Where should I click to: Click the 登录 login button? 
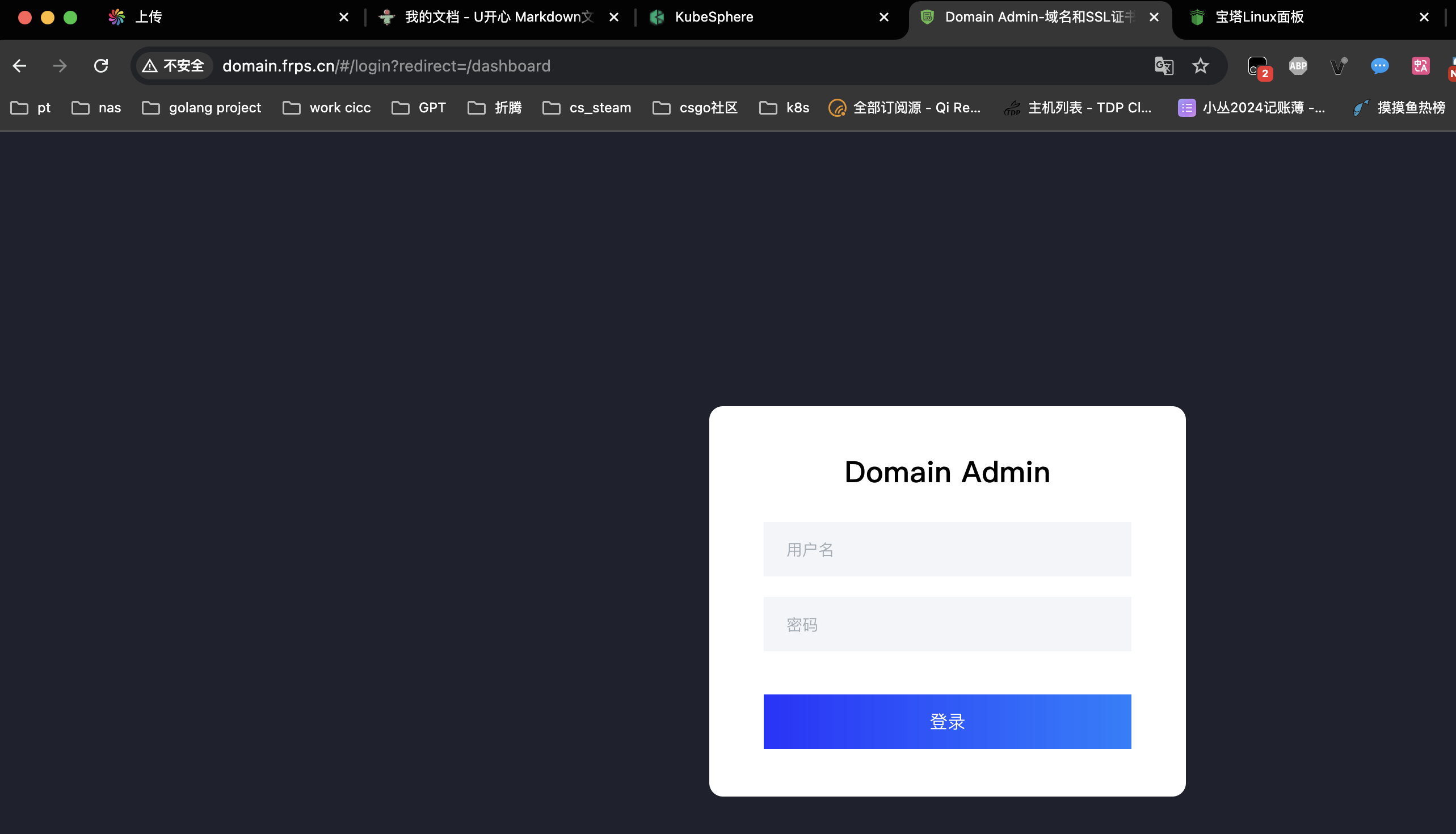946,722
